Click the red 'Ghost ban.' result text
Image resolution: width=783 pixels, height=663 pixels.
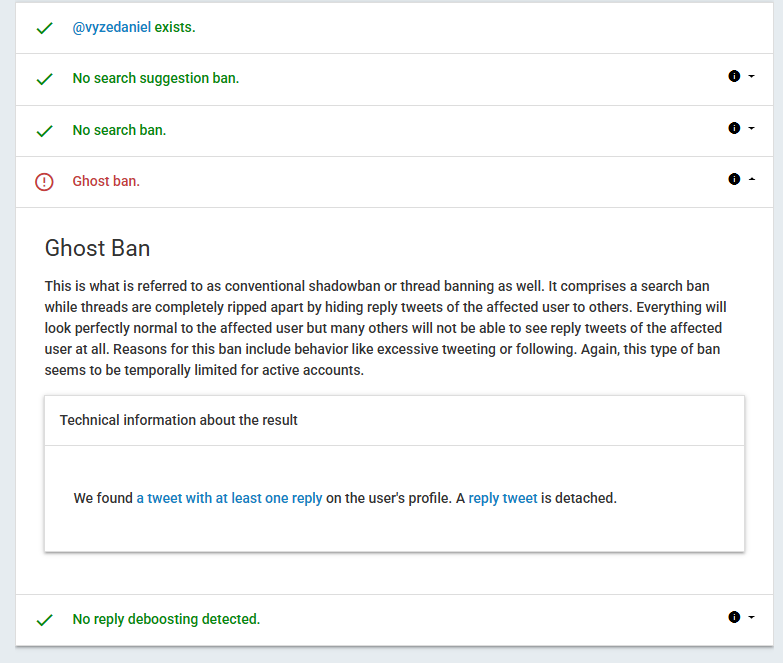[x=106, y=181]
